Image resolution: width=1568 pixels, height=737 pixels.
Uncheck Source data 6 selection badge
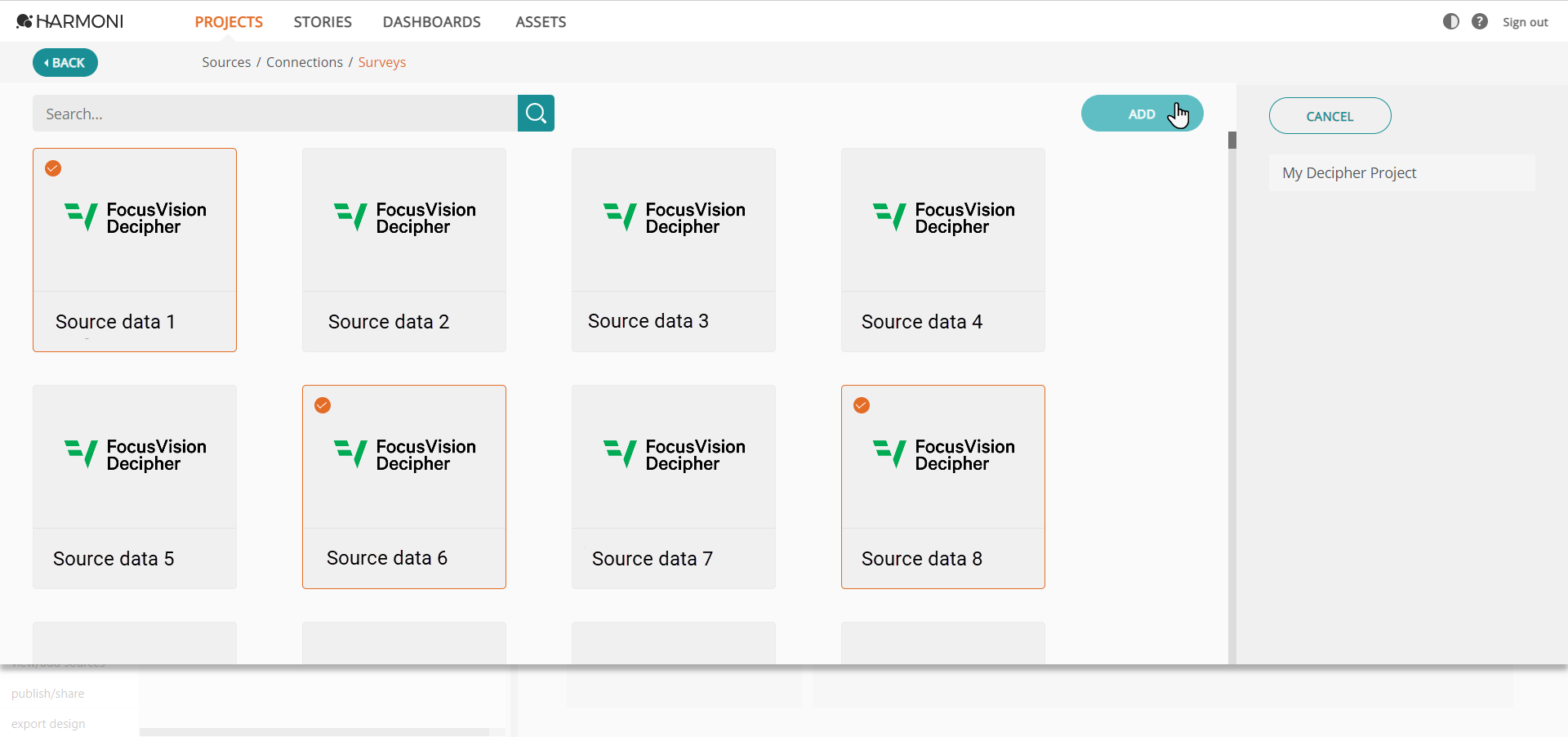(x=323, y=405)
